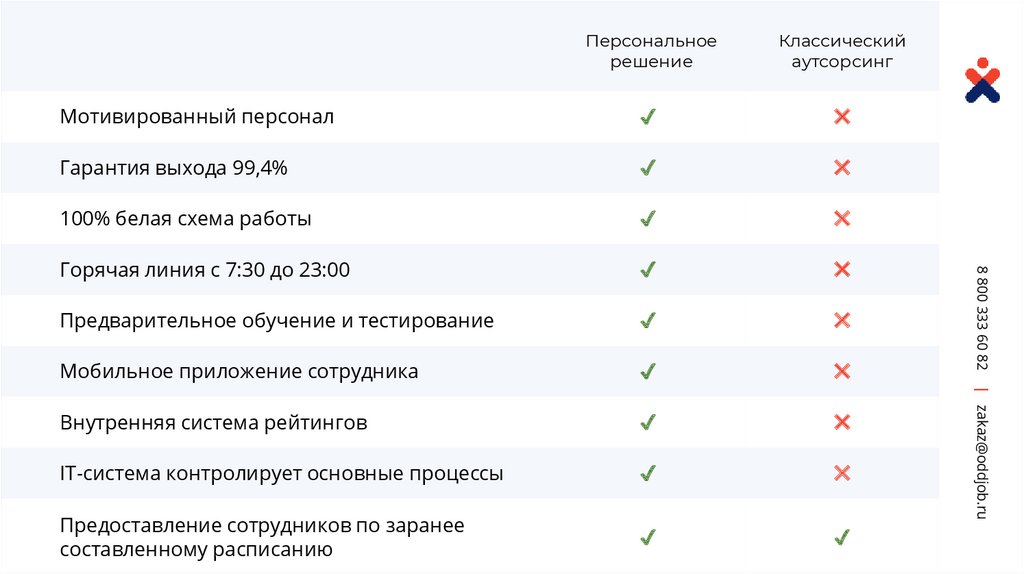
Task: Click red cross for Внутренняя система рейтингов
Action: point(842,422)
